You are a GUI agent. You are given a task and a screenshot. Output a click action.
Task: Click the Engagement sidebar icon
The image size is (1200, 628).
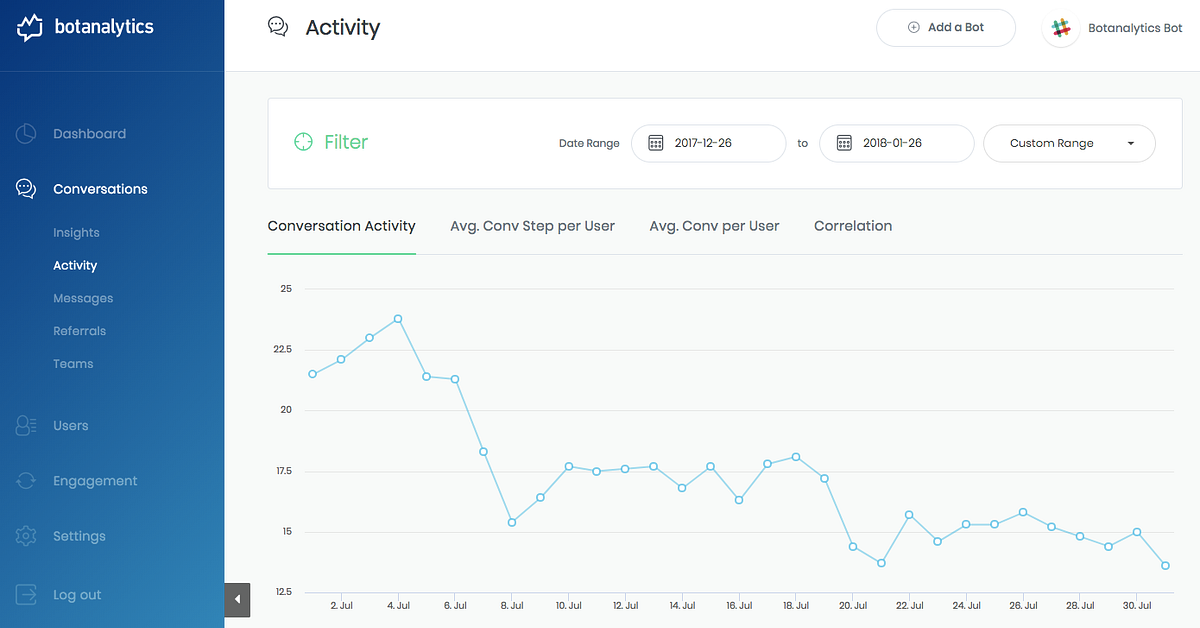pyautogui.click(x=25, y=480)
